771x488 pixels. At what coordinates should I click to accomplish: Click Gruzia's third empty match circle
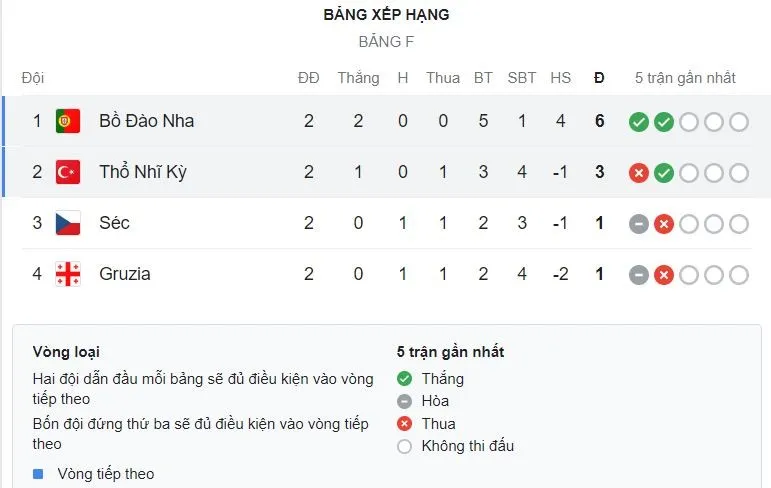(739, 275)
